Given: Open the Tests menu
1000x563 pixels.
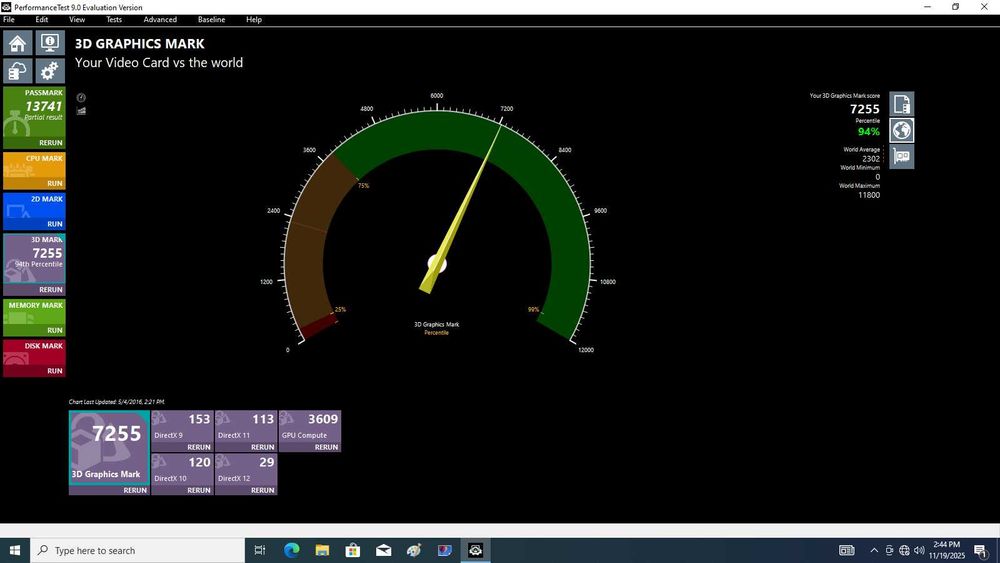Looking at the screenshot, I should [114, 20].
